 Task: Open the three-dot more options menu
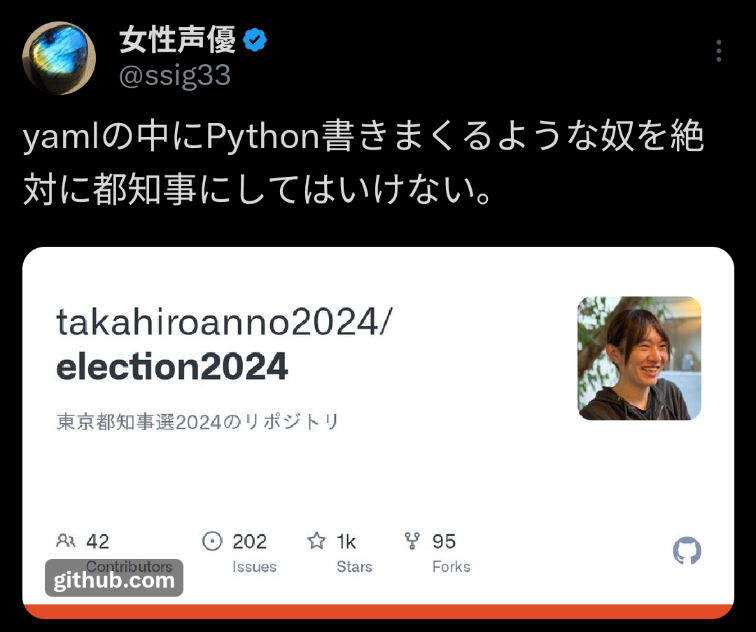pos(718,51)
